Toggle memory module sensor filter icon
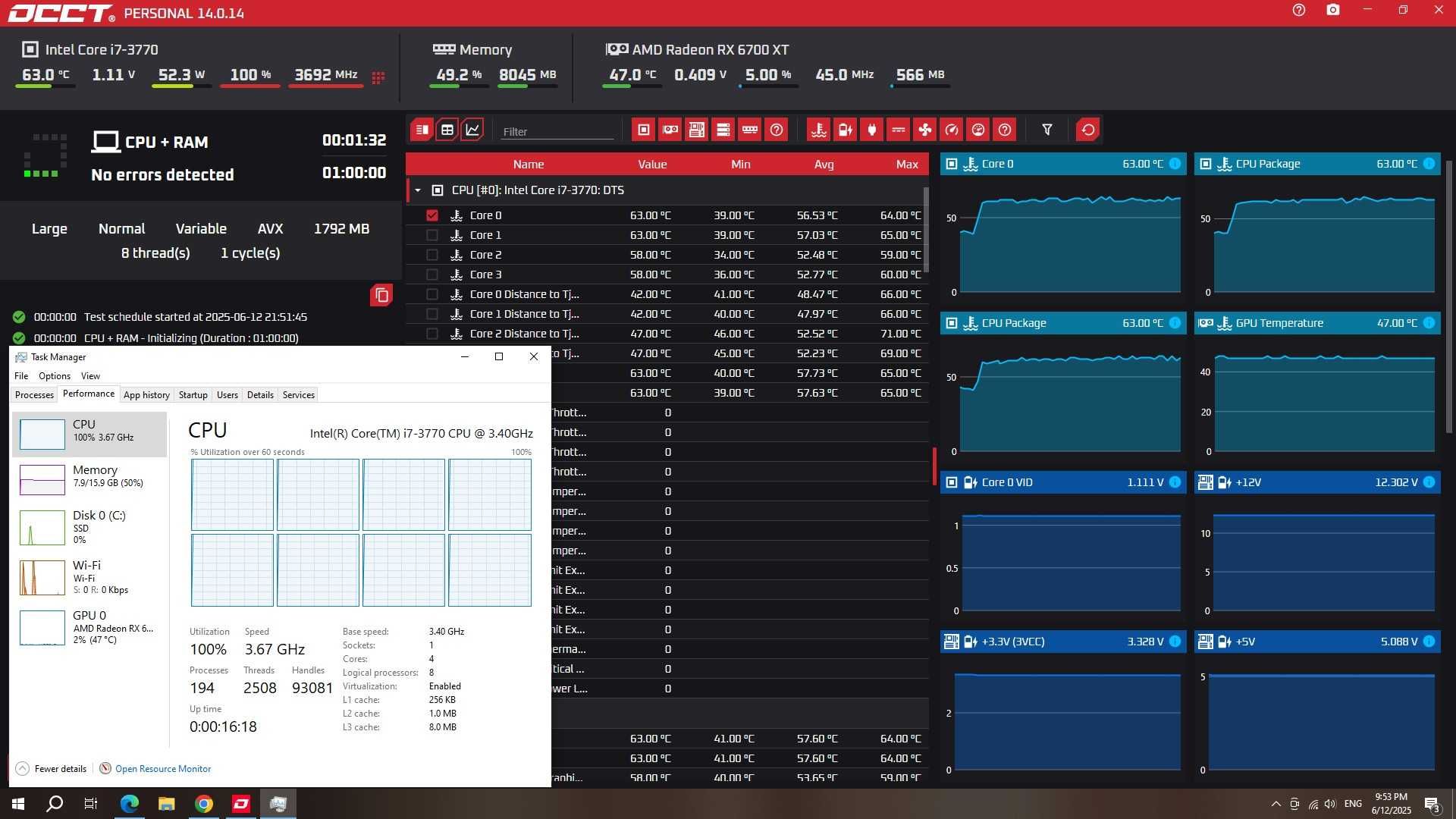1456x819 pixels. click(x=750, y=130)
